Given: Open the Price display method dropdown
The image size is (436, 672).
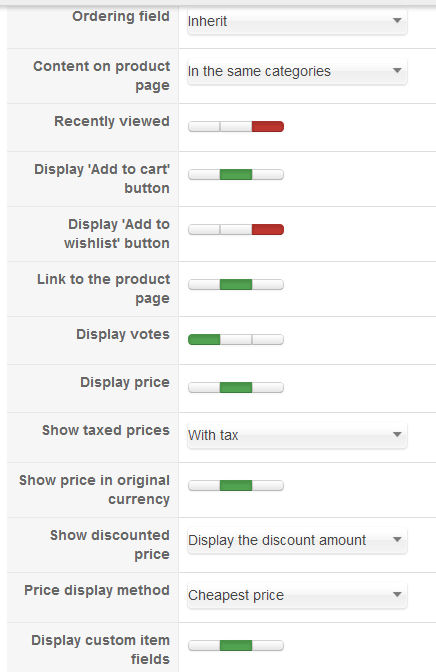Looking at the screenshot, I should pos(297,595).
